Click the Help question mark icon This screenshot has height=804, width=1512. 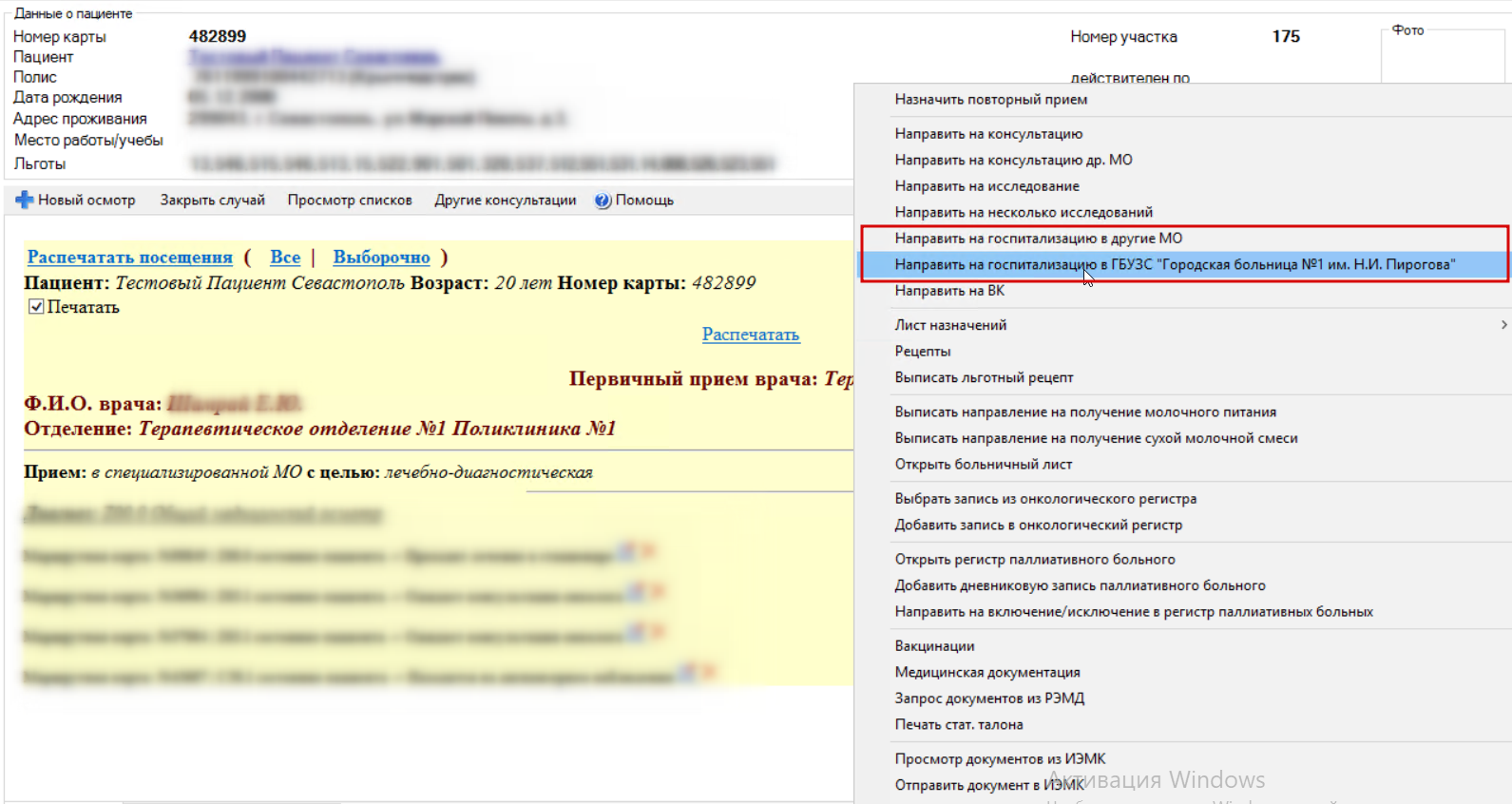tap(603, 201)
